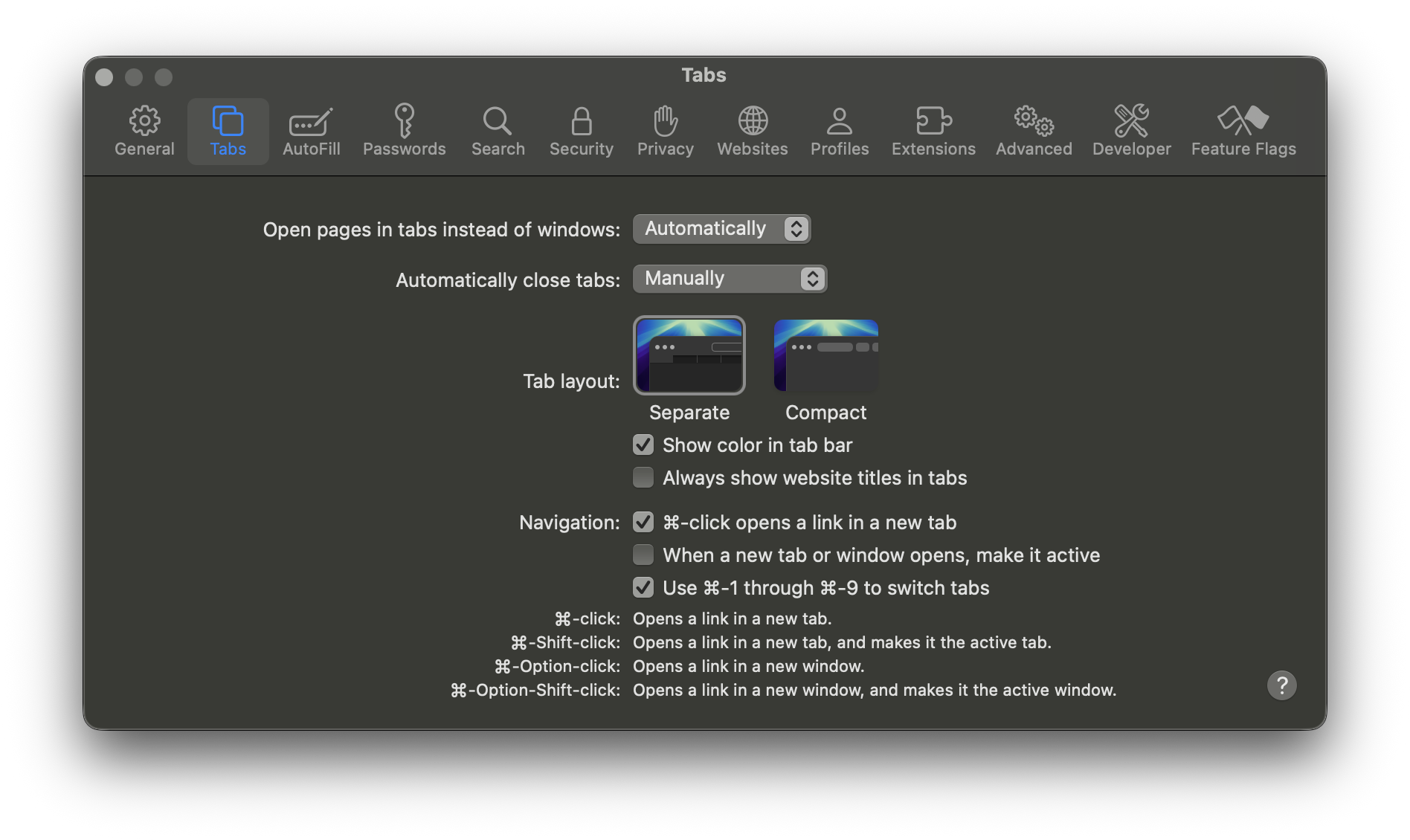1410x840 pixels.
Task: Open the Automatically close tabs dropdown
Action: pos(730,278)
